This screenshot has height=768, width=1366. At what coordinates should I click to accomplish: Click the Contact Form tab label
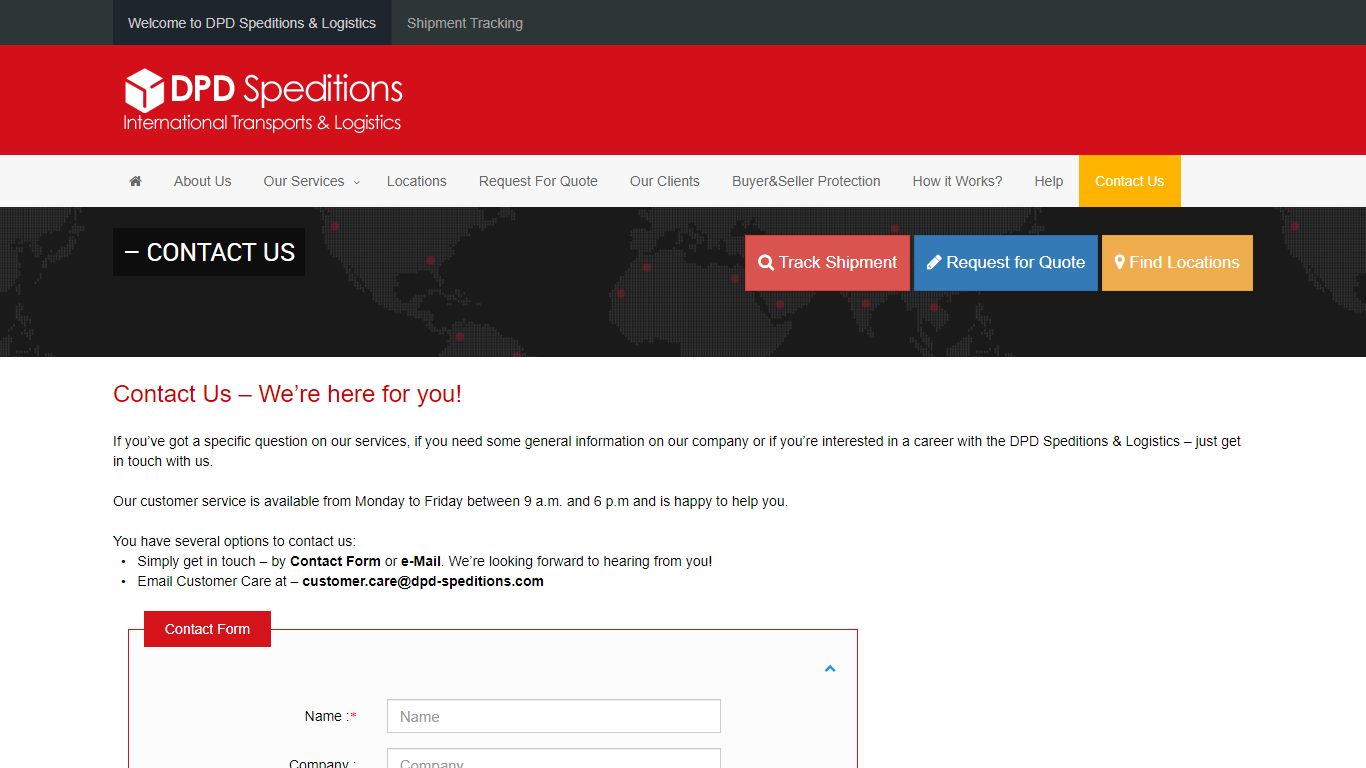point(207,629)
